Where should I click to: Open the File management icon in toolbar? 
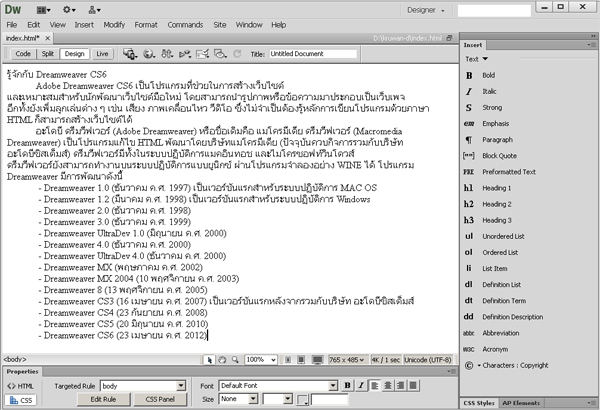pyautogui.click(x=167, y=54)
